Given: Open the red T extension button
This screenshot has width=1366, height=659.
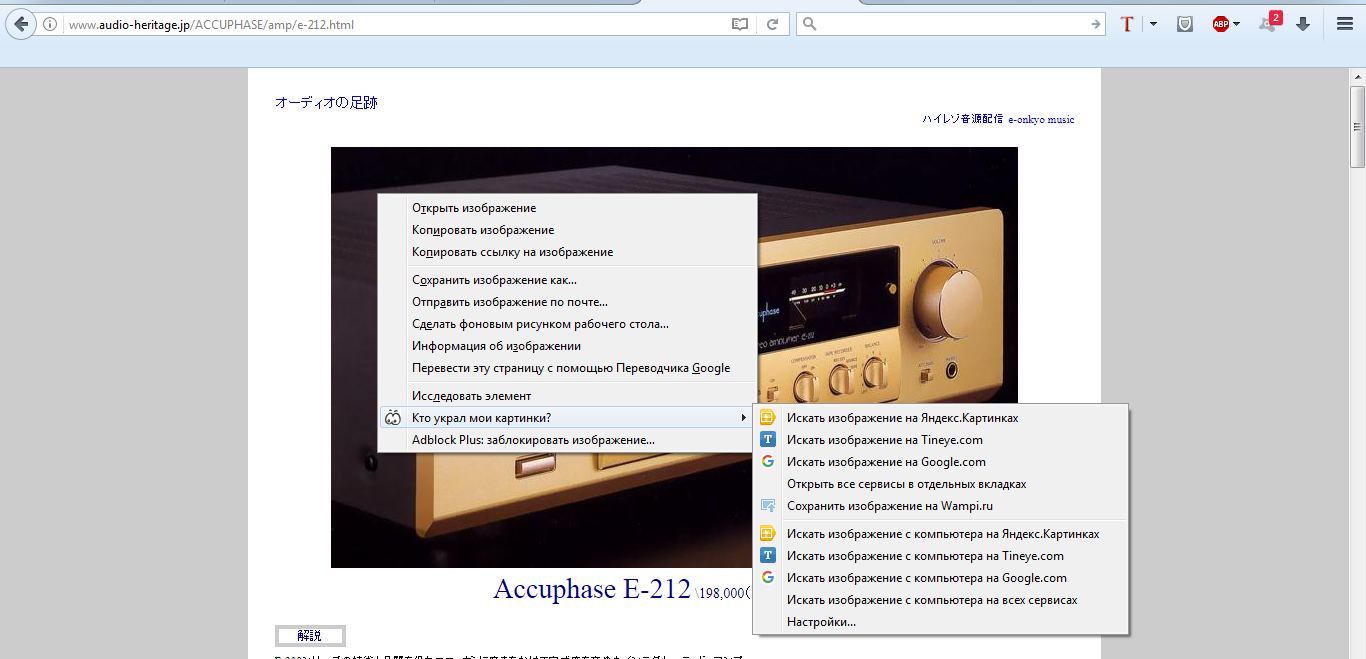Looking at the screenshot, I should coord(1127,24).
